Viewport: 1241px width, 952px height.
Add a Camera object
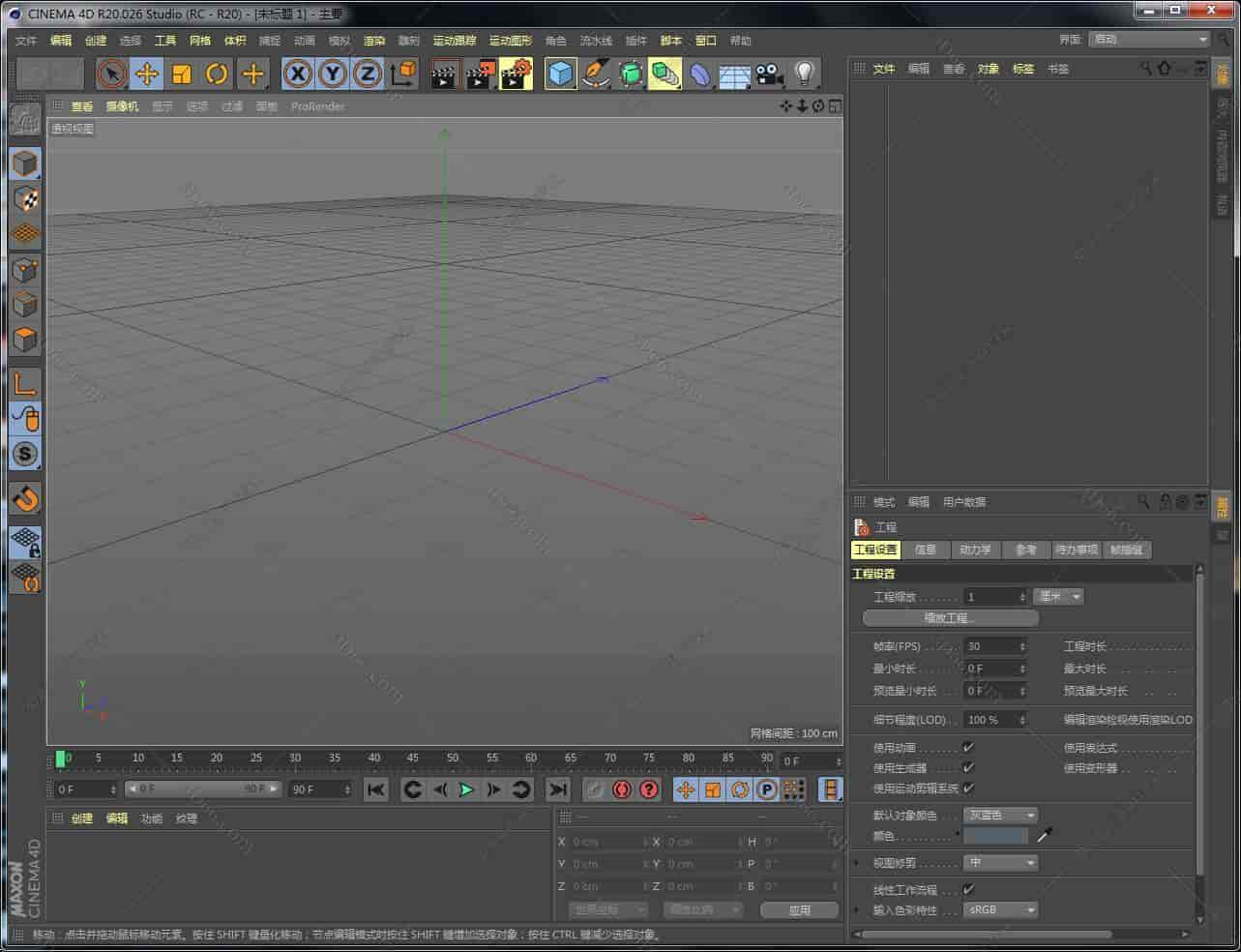pyautogui.click(x=770, y=74)
